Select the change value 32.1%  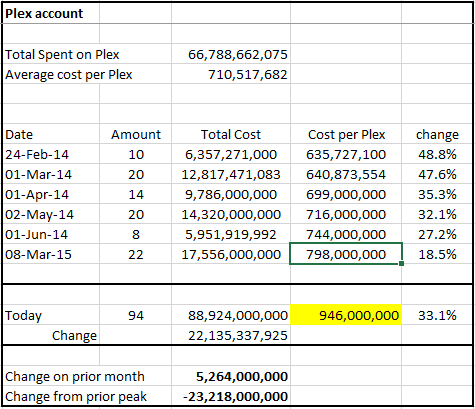point(437,214)
